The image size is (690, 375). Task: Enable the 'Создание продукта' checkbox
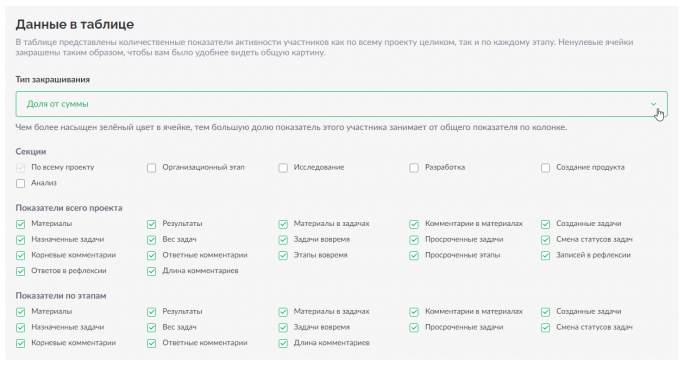pos(546,168)
